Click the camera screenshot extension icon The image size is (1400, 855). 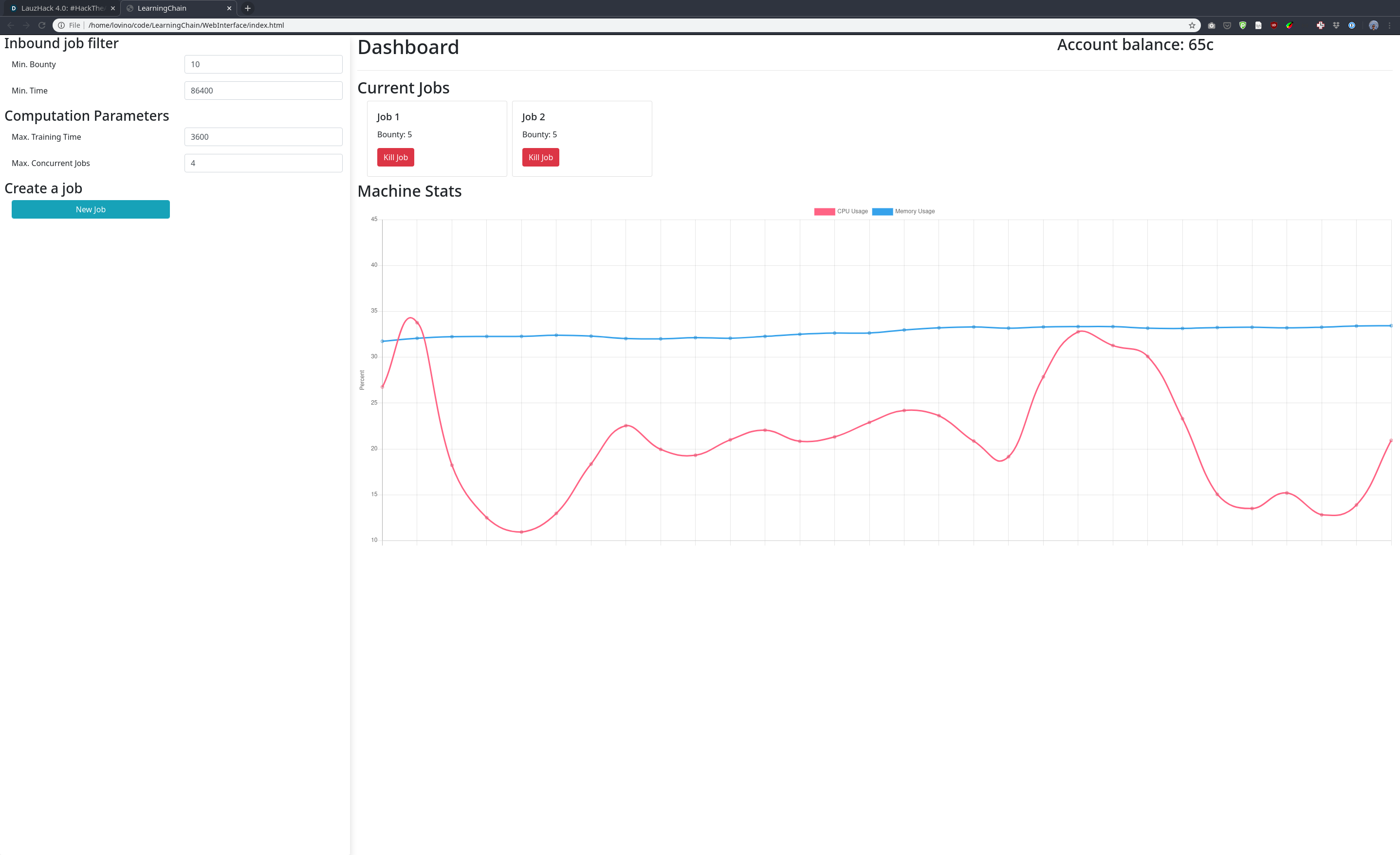[x=1212, y=26]
